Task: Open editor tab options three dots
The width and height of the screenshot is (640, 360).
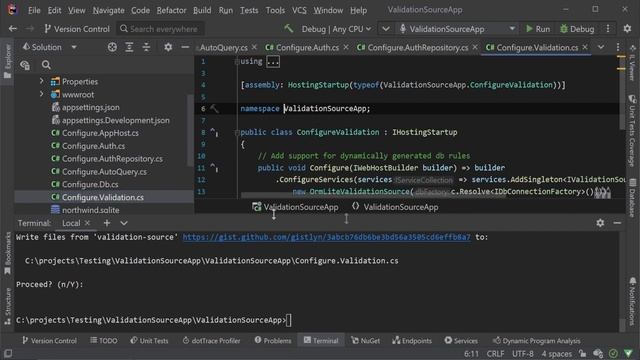Action: [618, 47]
